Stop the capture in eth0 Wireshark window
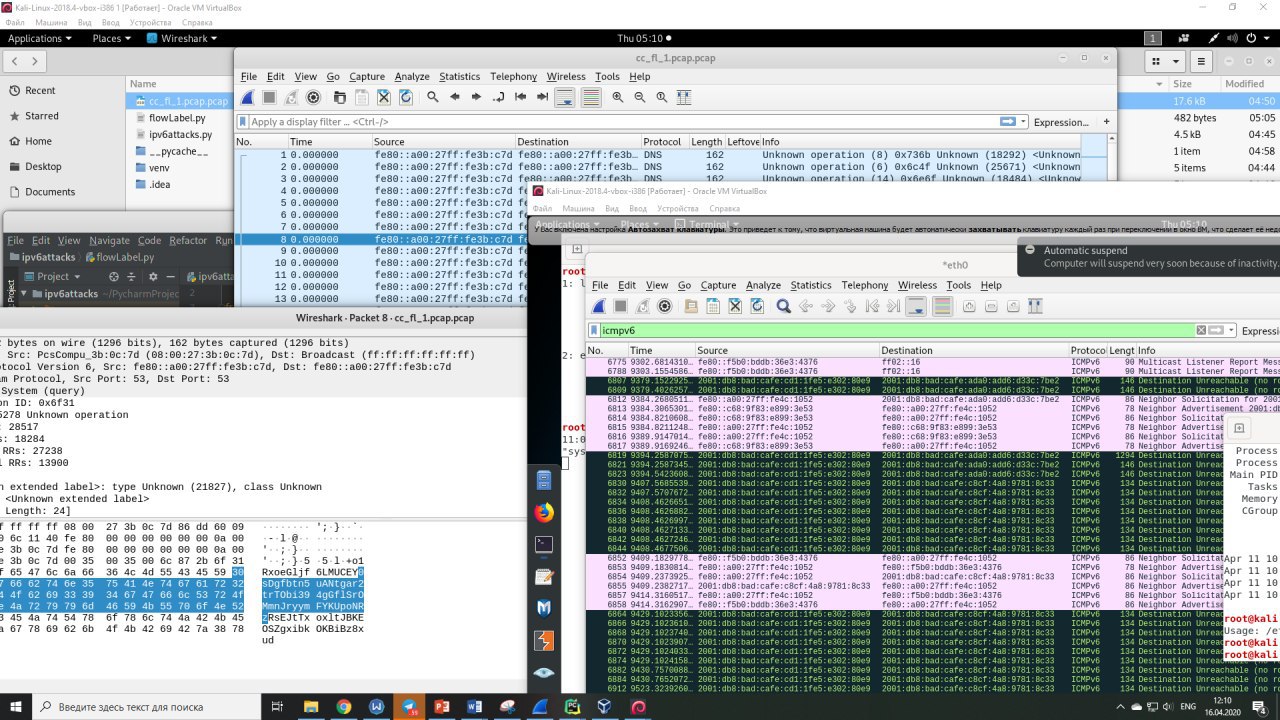 click(621, 306)
